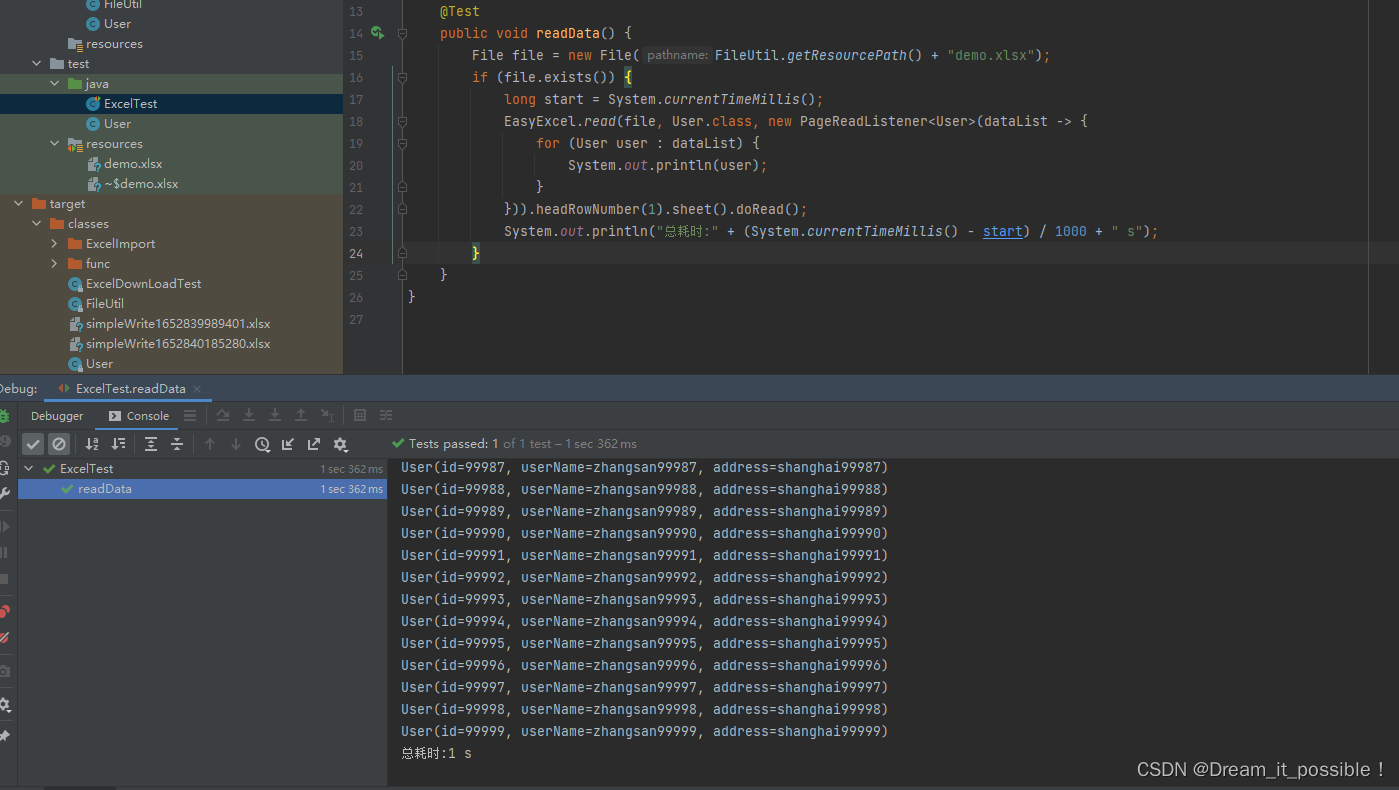The image size is (1399, 790).
Task: Toggle show ignored tests filter
Action: [59, 444]
